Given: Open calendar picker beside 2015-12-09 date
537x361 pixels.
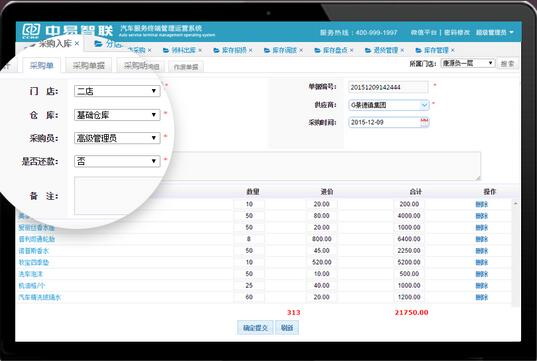Looking at the screenshot, I should click(x=424, y=122).
